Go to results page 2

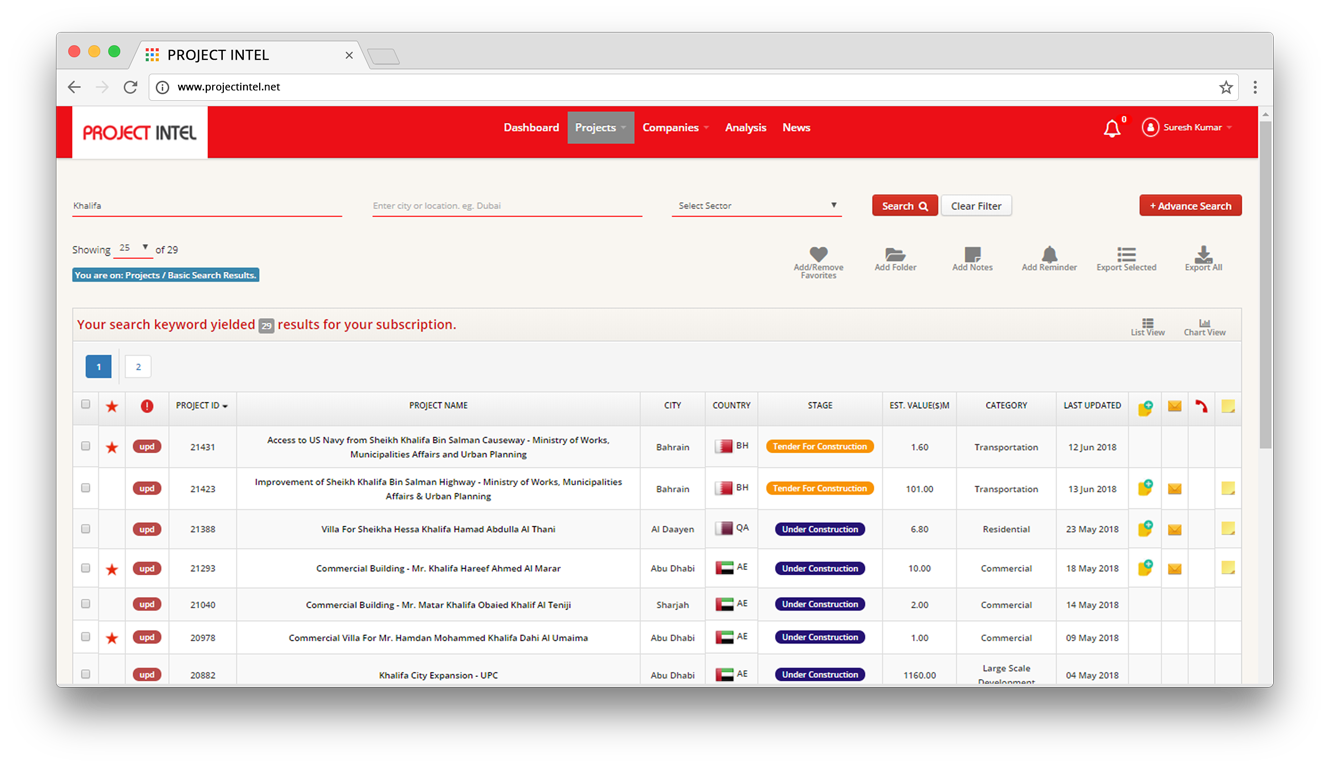click(x=138, y=367)
